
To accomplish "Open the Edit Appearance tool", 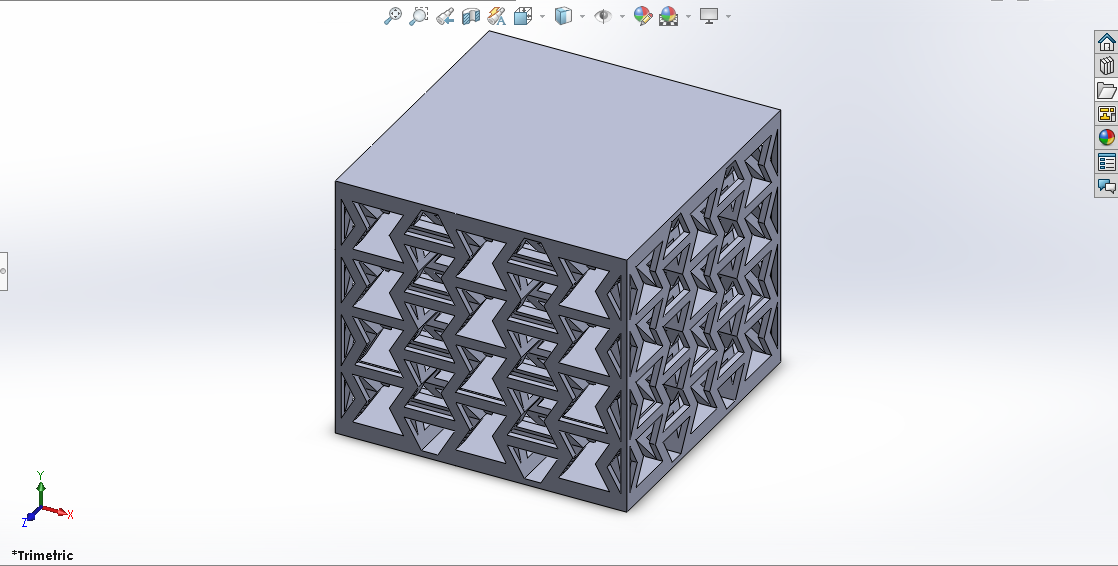I will tap(642, 16).
